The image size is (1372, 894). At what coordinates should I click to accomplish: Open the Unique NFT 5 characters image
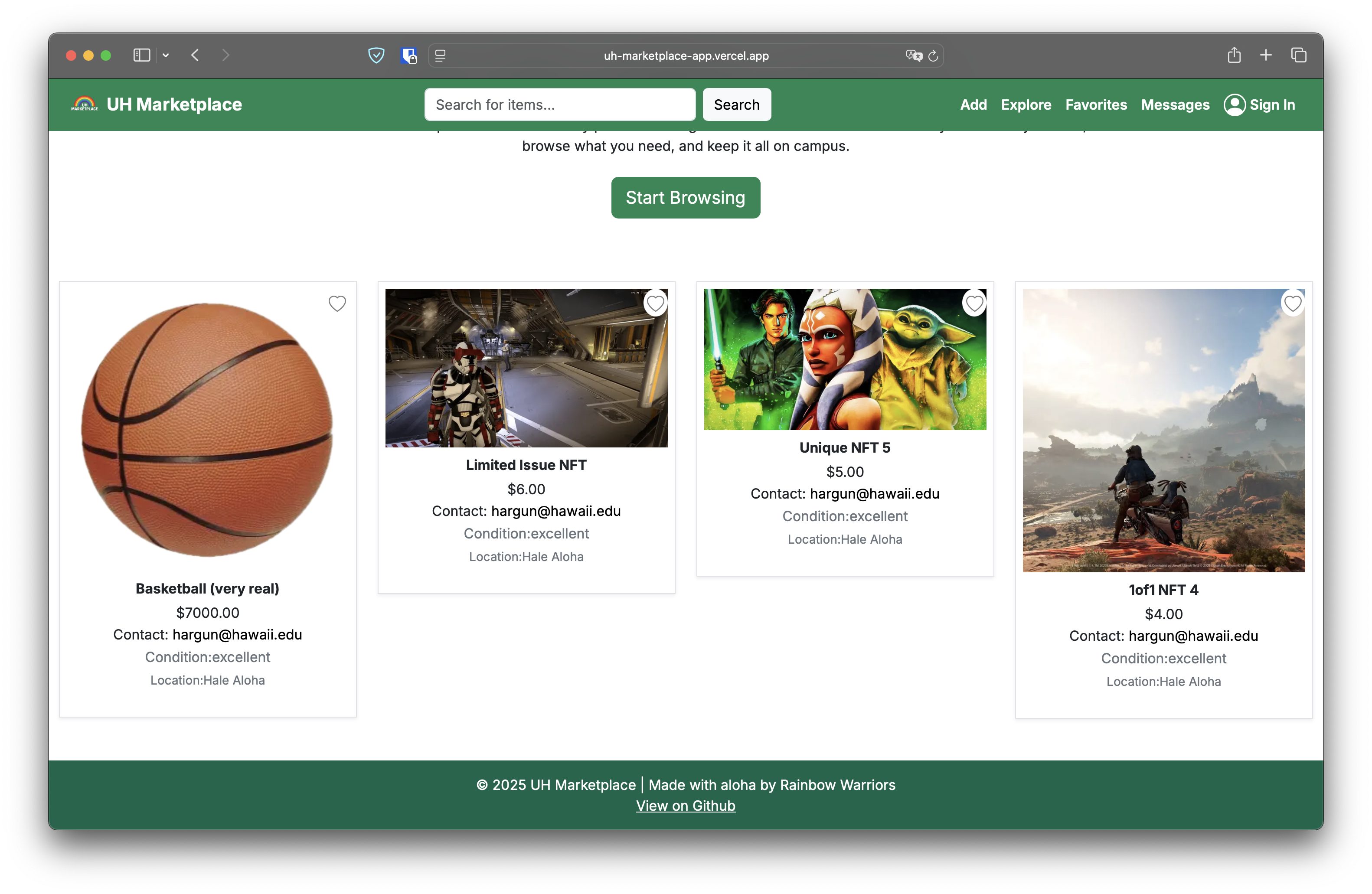[845, 359]
